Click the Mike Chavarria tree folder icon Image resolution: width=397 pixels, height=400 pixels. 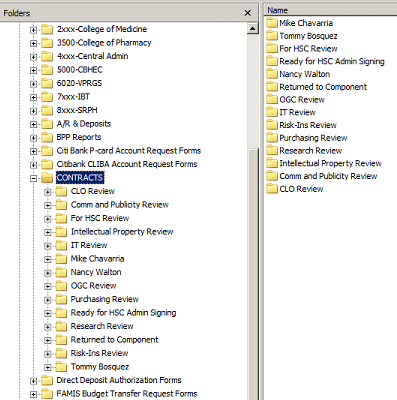click(61, 259)
